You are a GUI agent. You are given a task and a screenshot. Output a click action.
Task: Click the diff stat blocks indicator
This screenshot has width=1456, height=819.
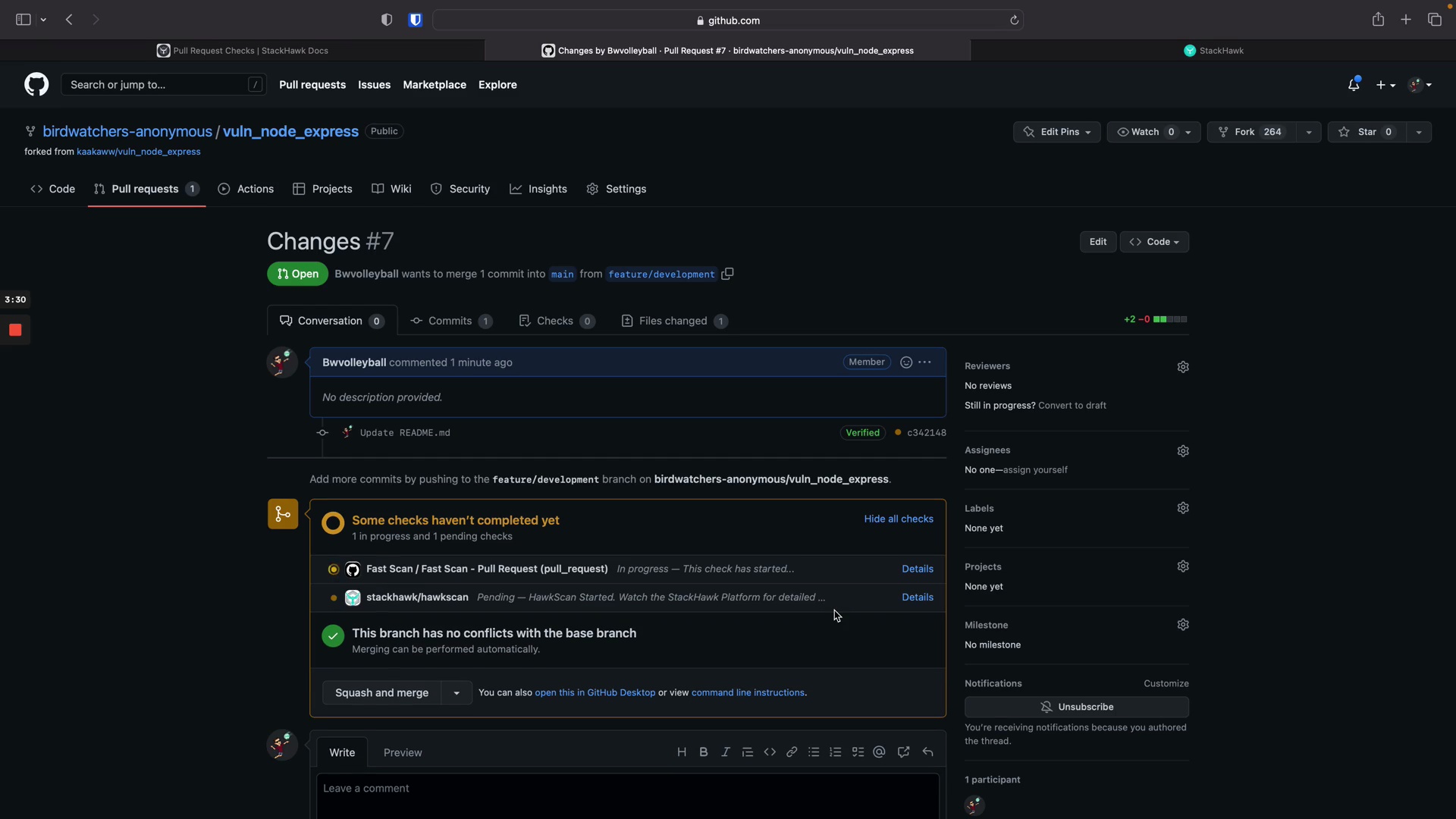[1169, 319]
